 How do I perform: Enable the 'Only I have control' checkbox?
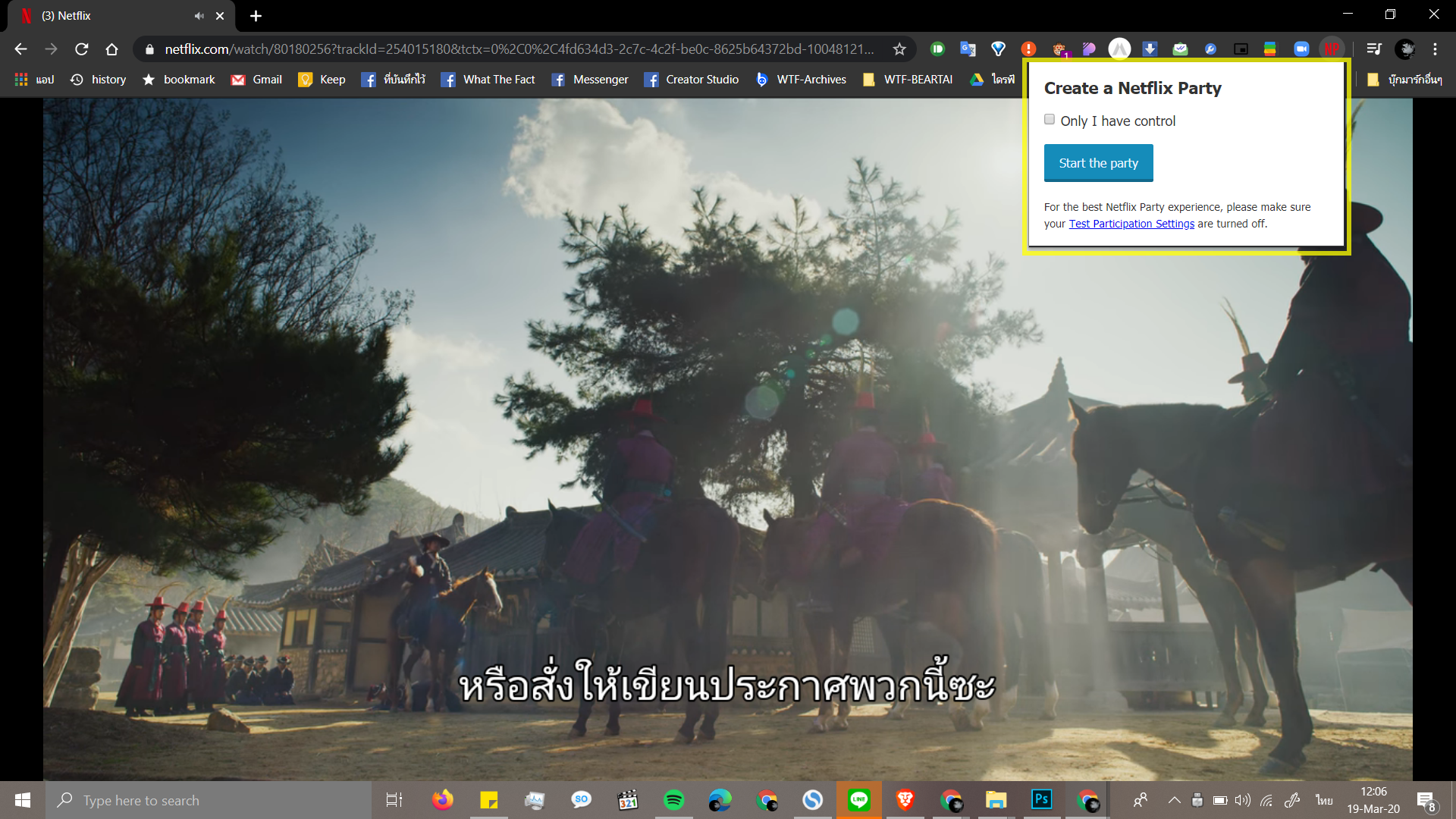point(1050,120)
